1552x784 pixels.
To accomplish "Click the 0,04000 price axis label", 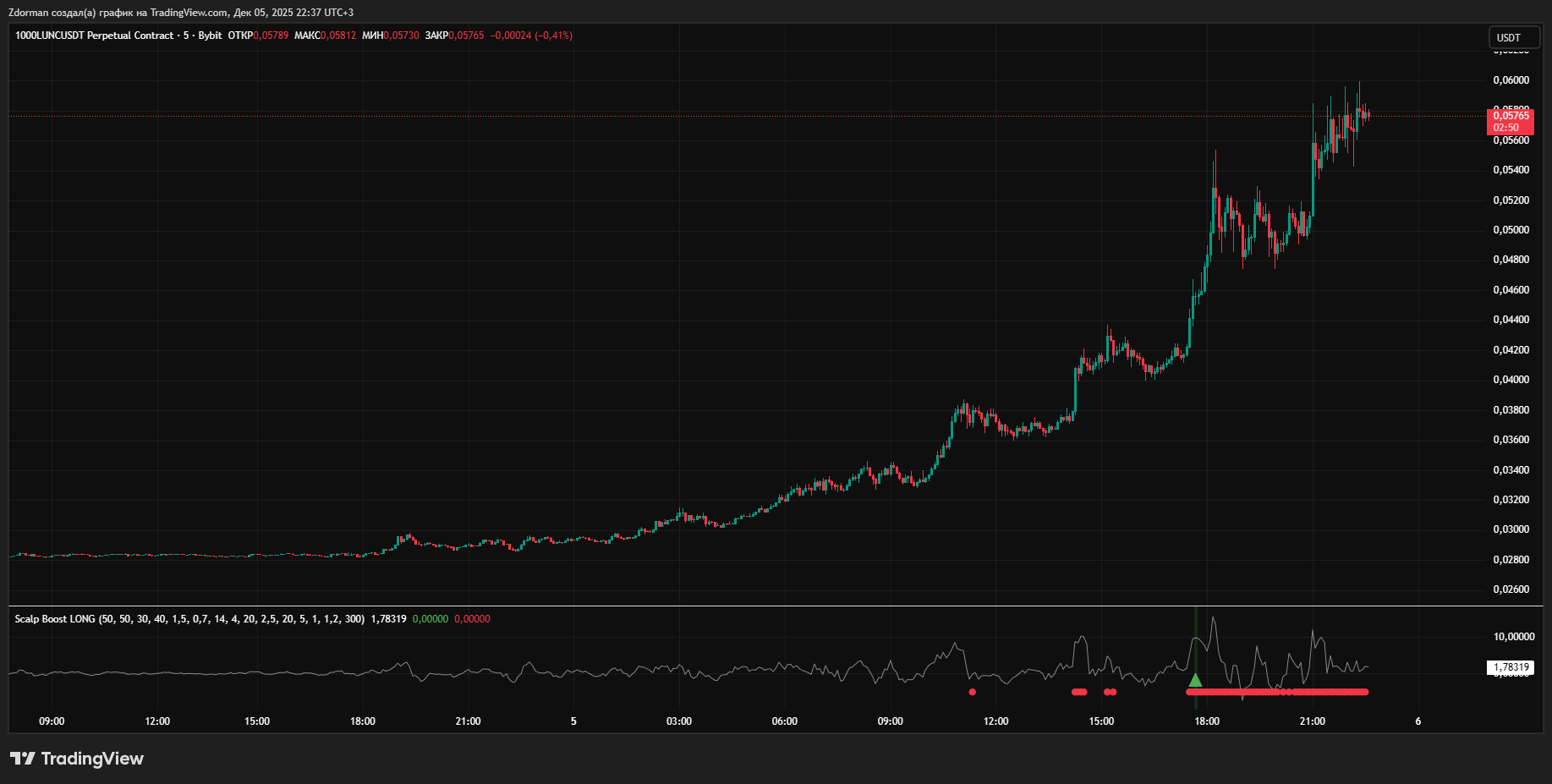I will tap(1511, 380).
